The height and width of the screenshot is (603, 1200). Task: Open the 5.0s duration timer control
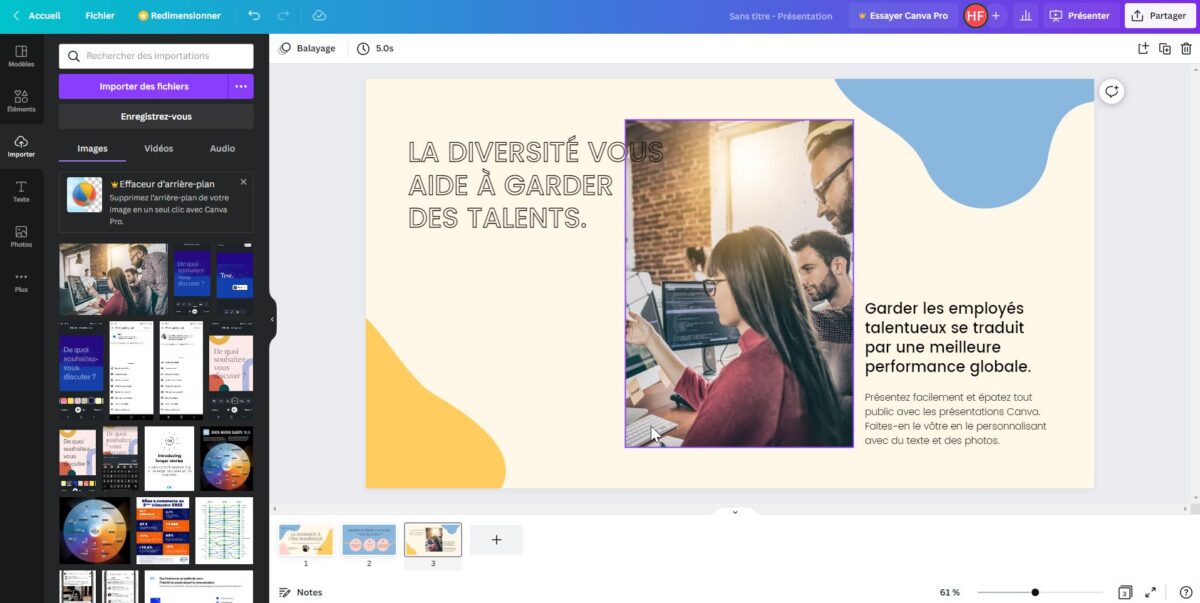377,47
